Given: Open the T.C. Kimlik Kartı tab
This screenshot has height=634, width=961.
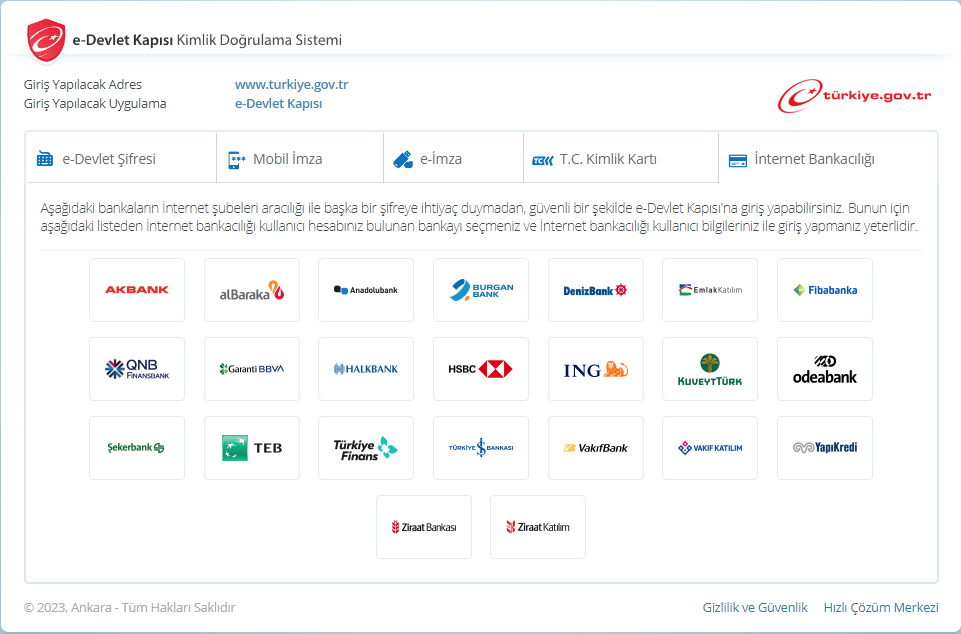Looking at the screenshot, I should tap(620, 158).
